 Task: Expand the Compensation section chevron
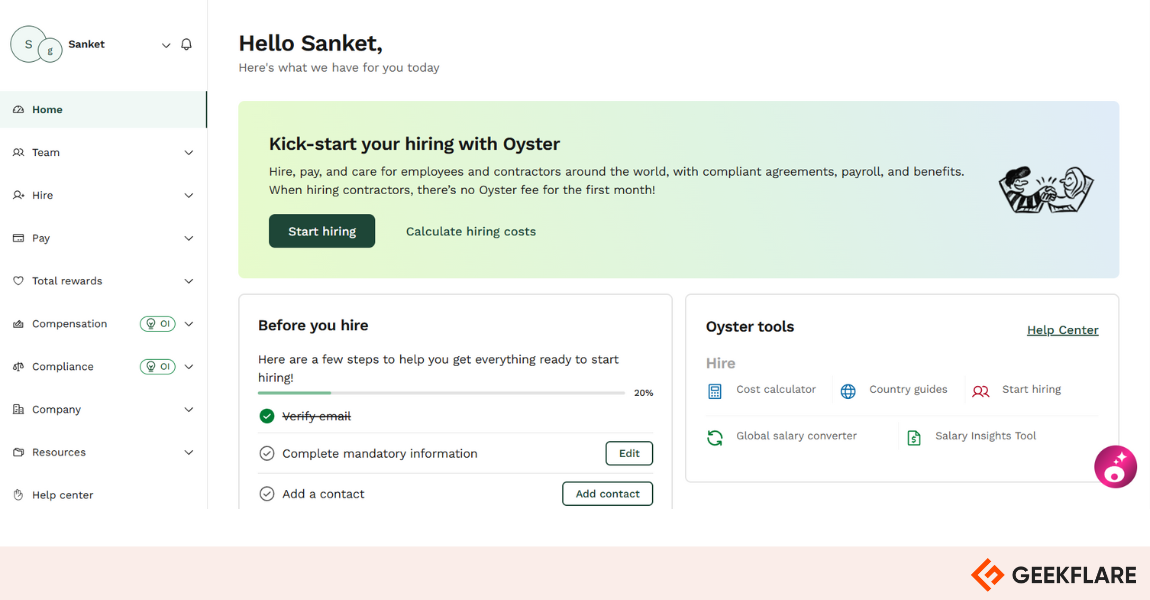(188, 324)
